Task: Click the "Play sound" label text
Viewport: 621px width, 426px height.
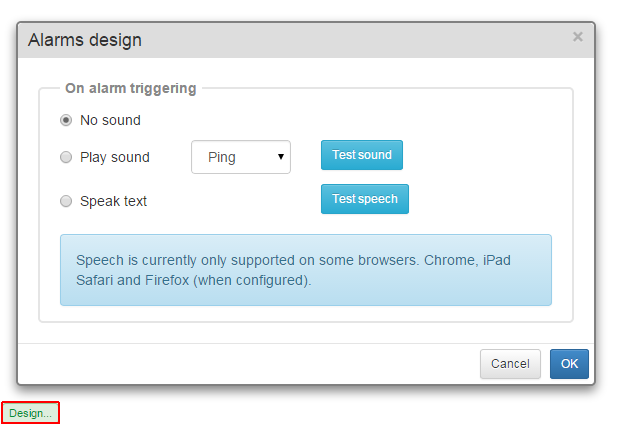Action: (x=115, y=157)
